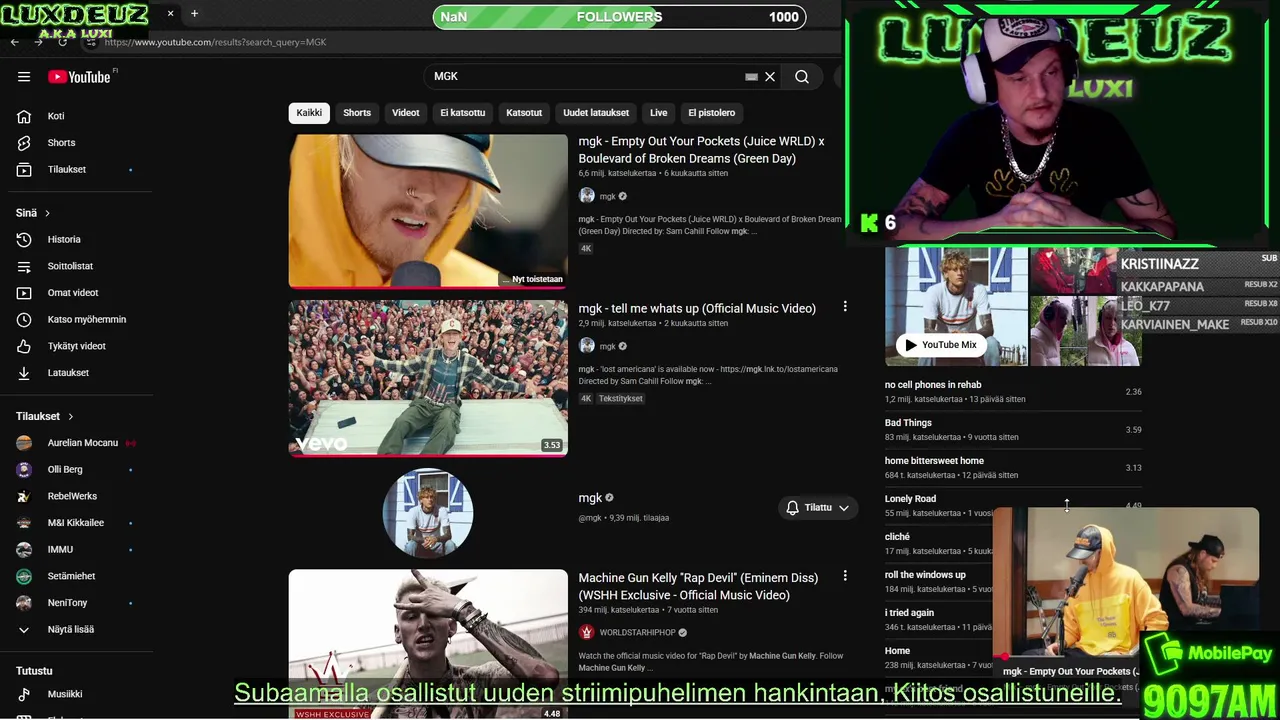This screenshot has height=720, width=1280.
Task: Open IMMU subscription
Action: [x=60, y=550]
